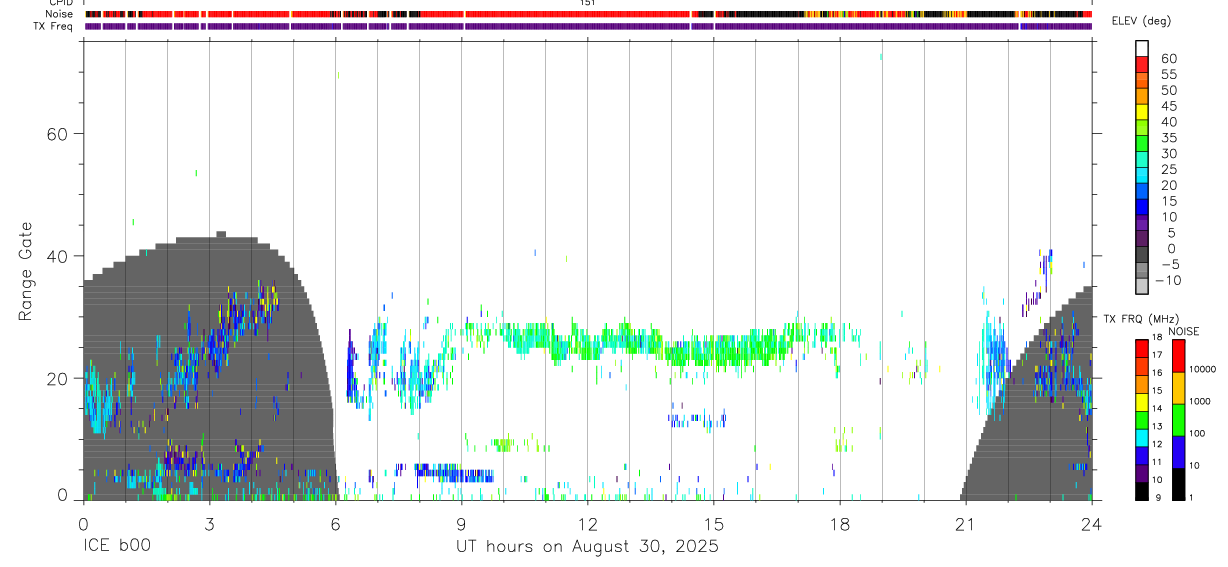
Task: Click the horizontal noise strip above the plot
Action: point(588,14)
